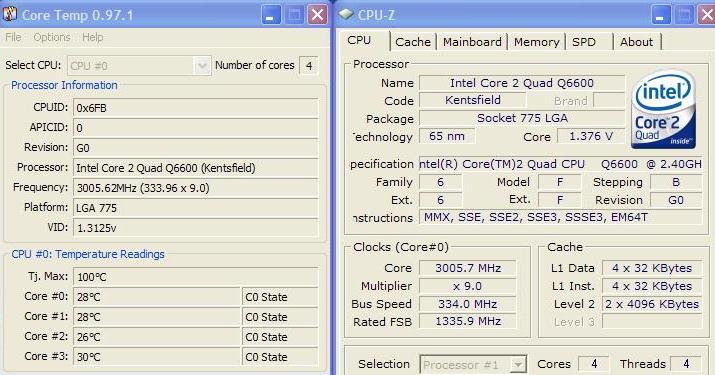Click the APICID value field
The width and height of the screenshot is (715, 375).
[196, 128]
